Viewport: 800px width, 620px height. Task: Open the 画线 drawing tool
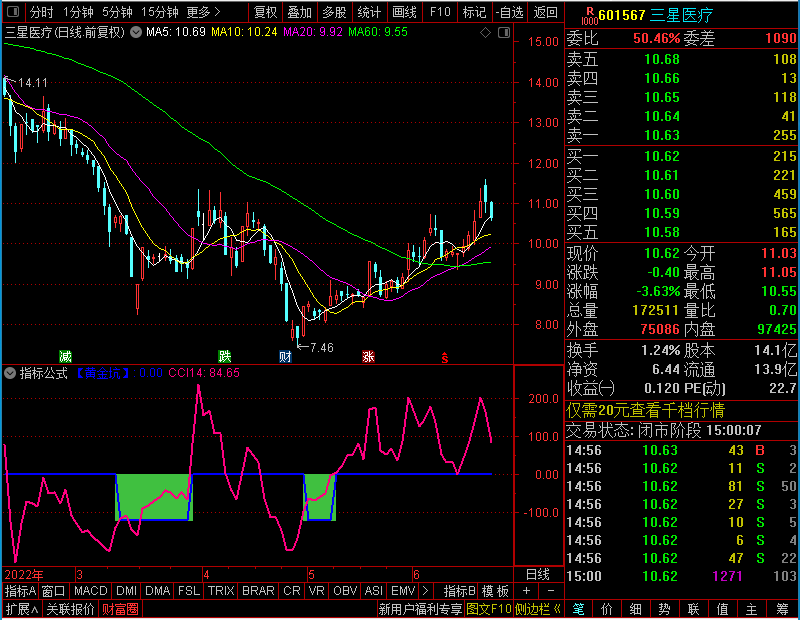click(x=404, y=12)
